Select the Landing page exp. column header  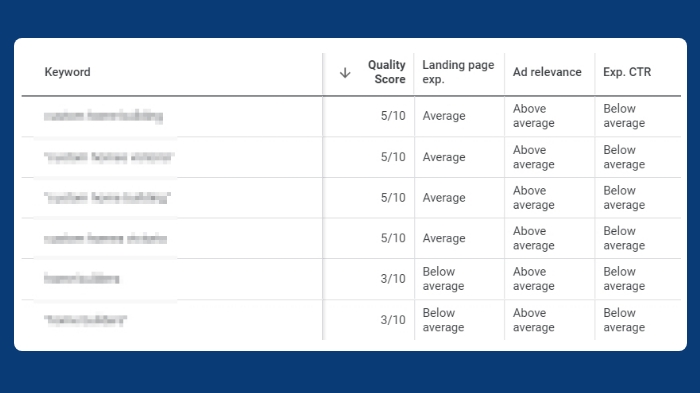pyautogui.click(x=458, y=72)
